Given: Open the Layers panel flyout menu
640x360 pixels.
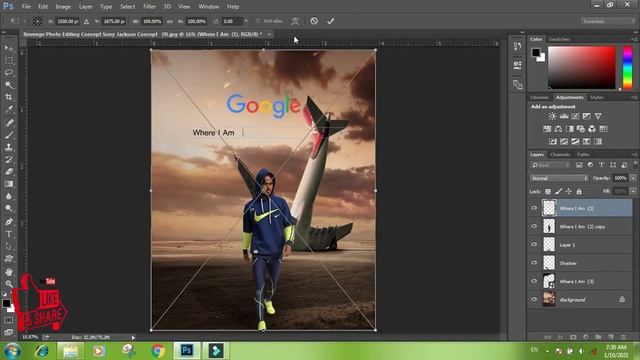Looking at the screenshot, I should click(634, 155).
